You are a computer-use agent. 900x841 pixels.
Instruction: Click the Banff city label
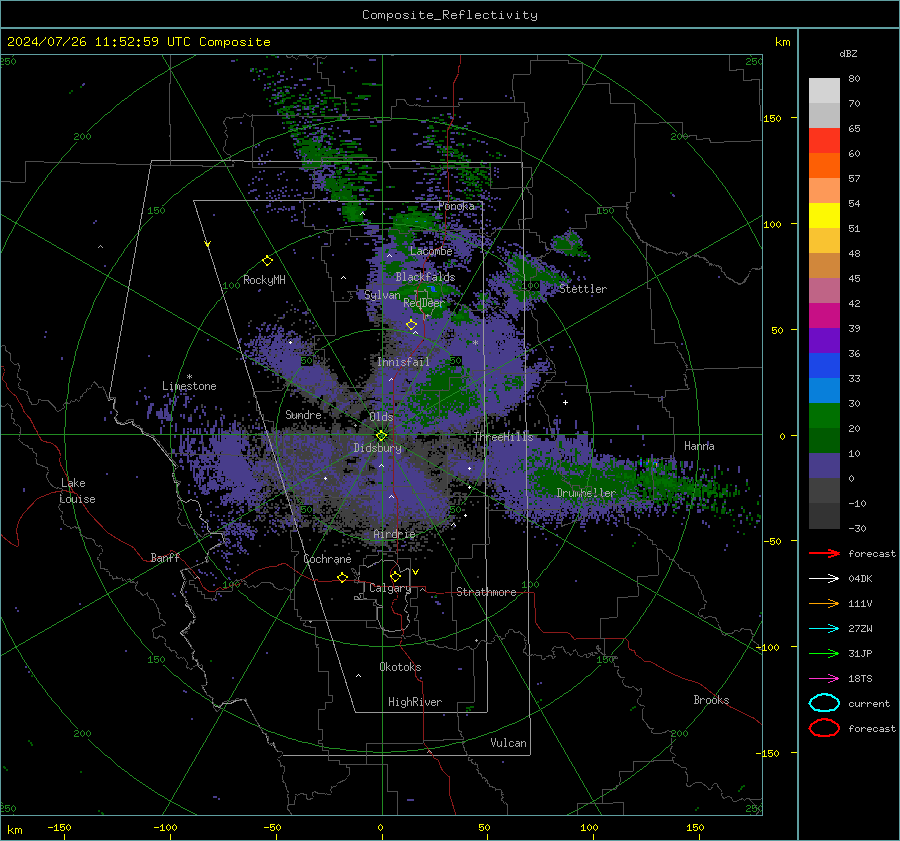(x=165, y=557)
